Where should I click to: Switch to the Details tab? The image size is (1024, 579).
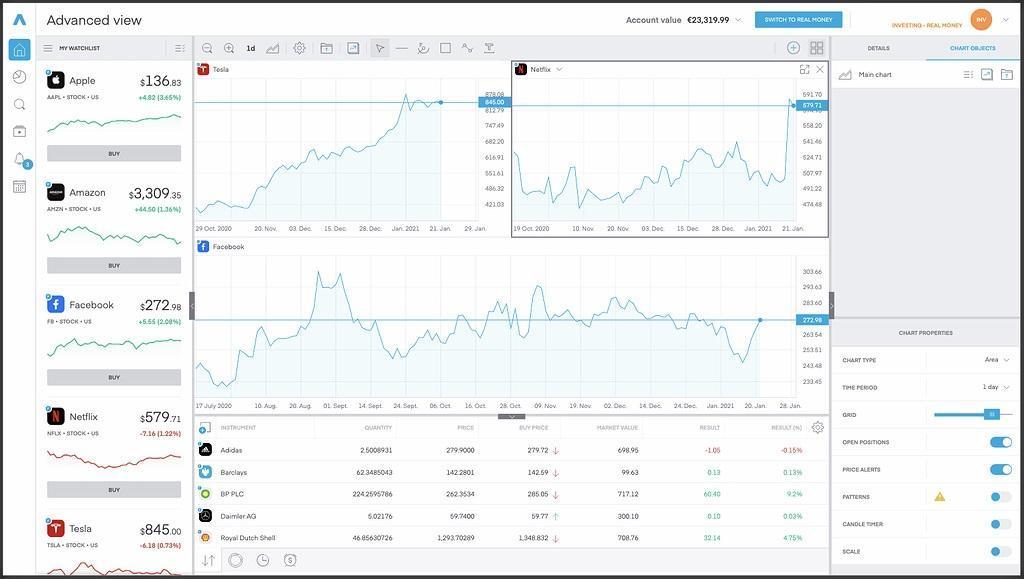pos(878,48)
